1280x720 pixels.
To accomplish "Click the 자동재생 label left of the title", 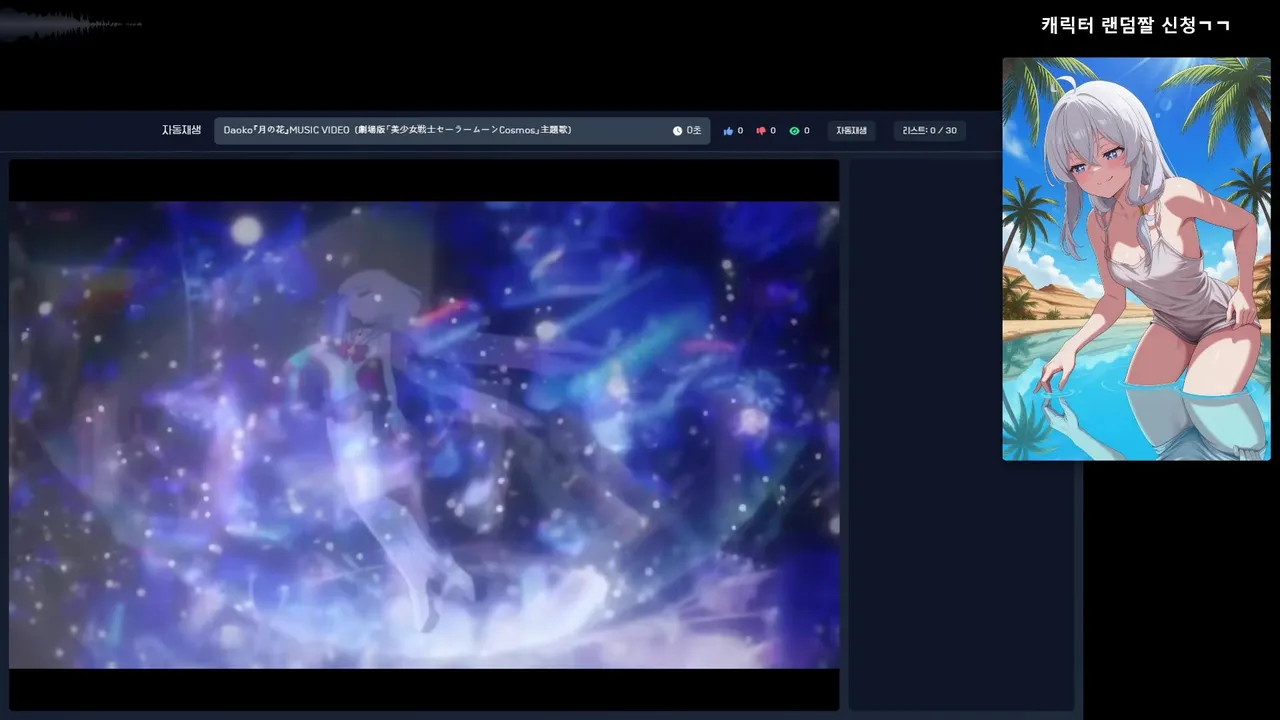I will [x=182, y=130].
